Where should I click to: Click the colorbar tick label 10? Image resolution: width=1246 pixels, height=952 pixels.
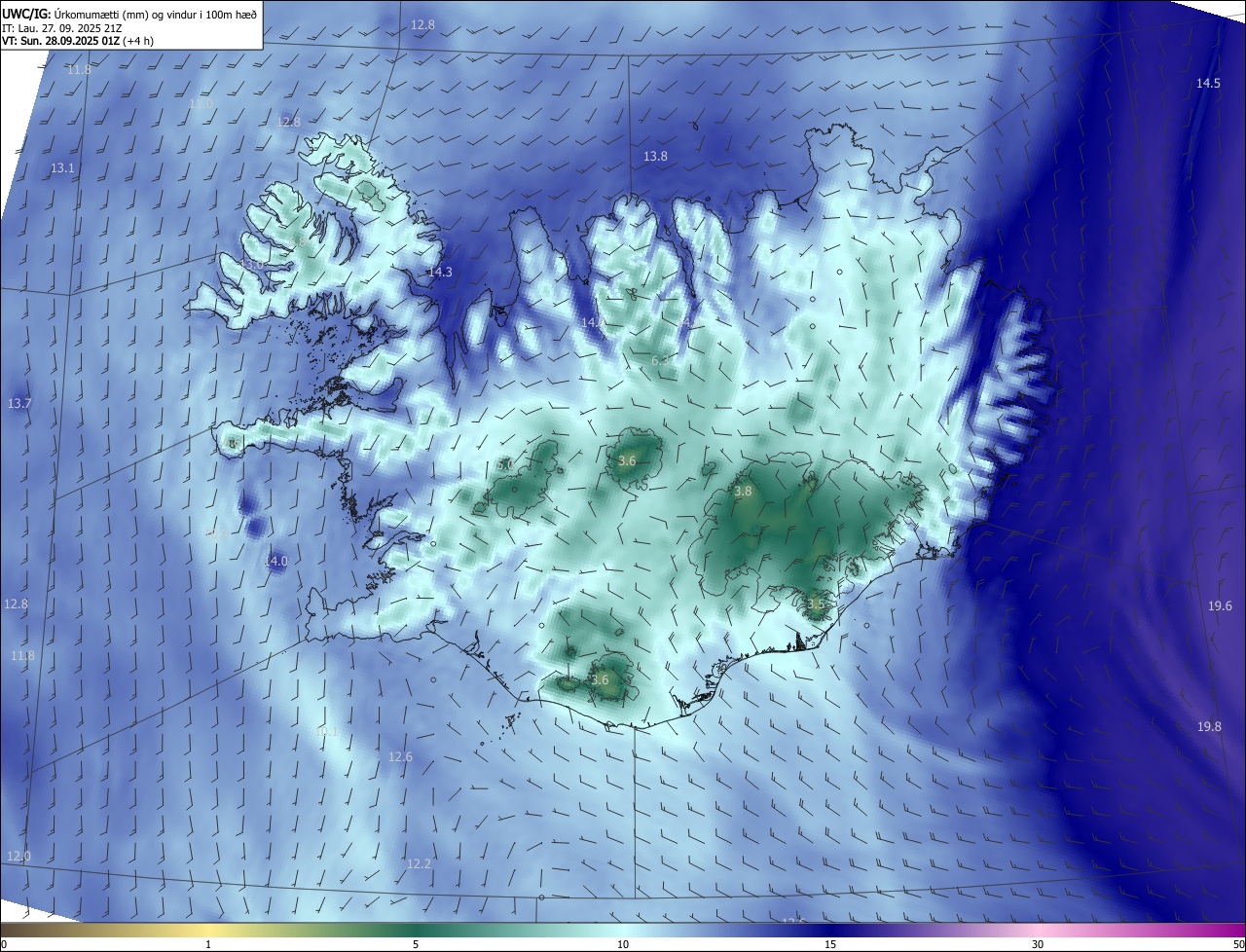(x=623, y=944)
